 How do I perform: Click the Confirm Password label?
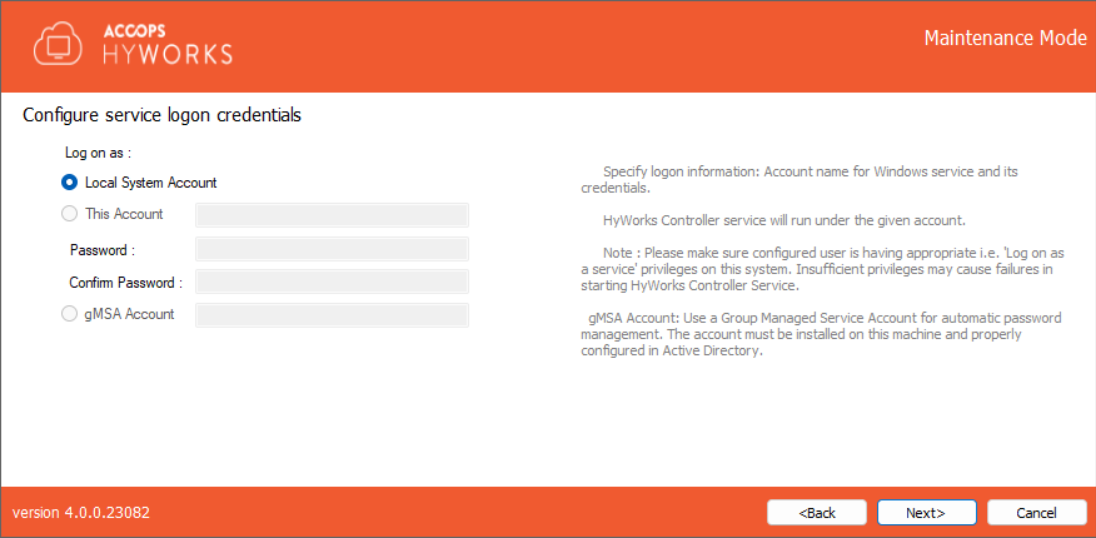tap(125, 283)
